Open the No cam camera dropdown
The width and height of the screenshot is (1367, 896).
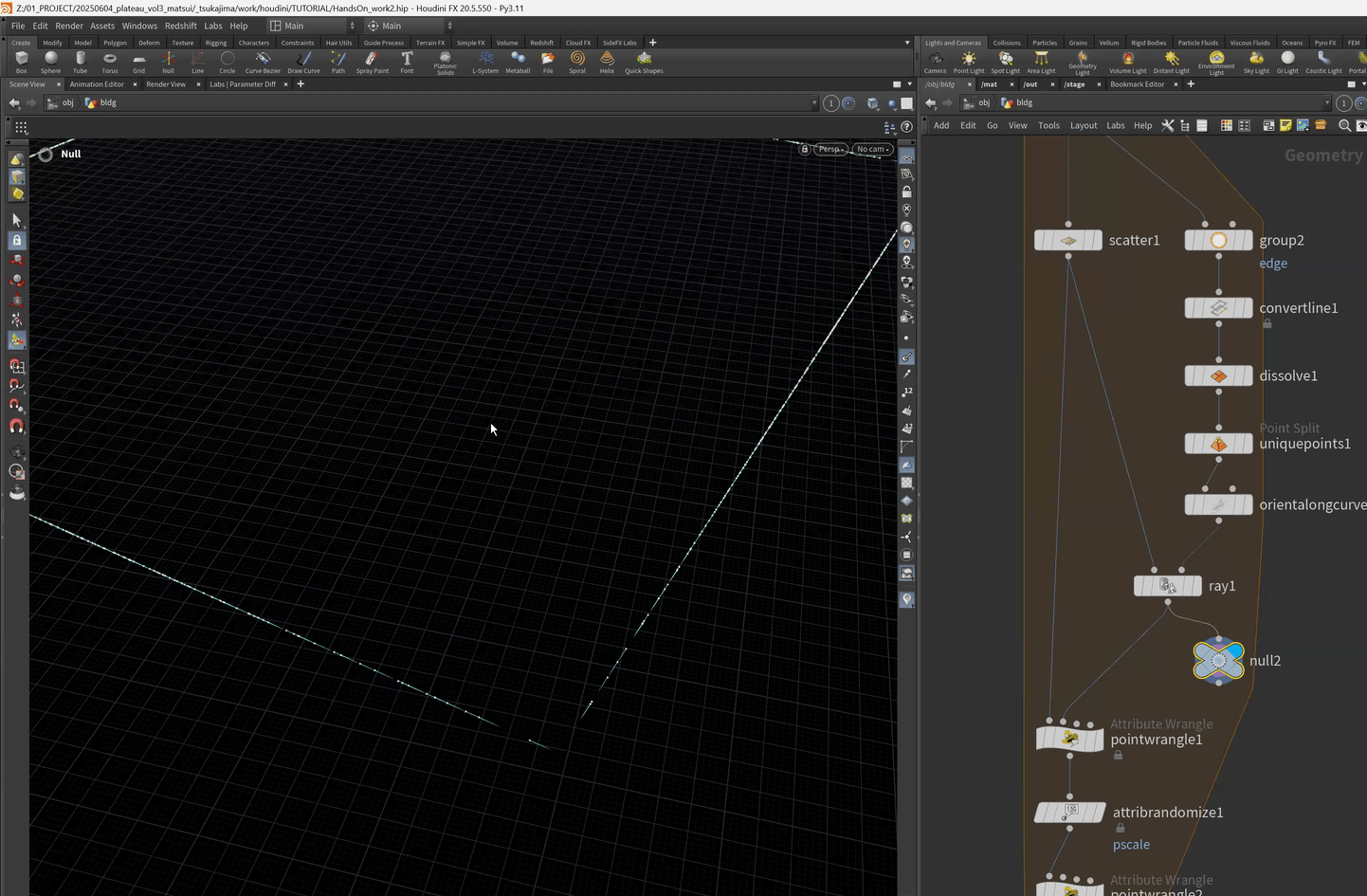click(873, 149)
